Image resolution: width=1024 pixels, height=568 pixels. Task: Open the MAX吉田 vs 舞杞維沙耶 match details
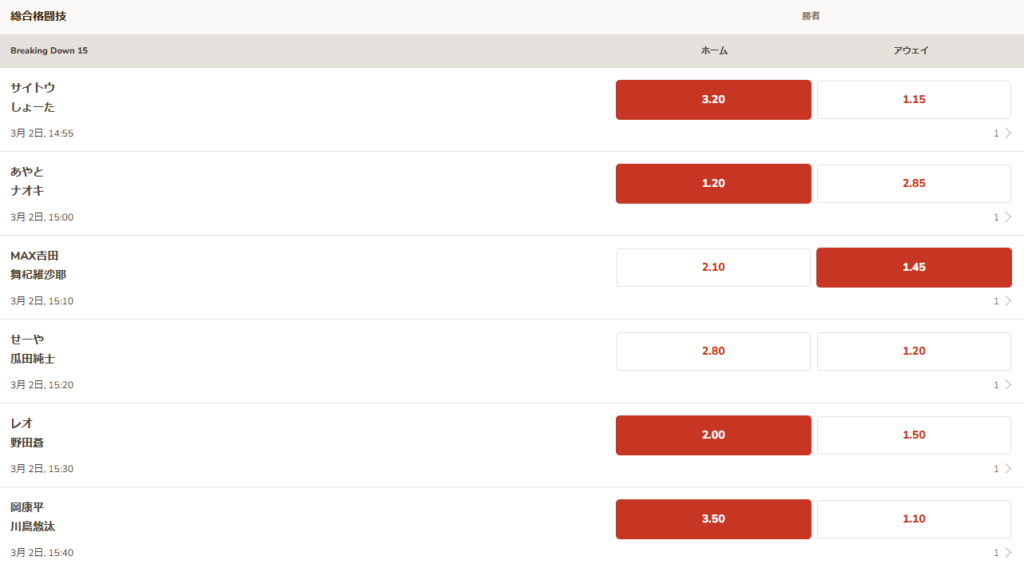(x=39, y=265)
